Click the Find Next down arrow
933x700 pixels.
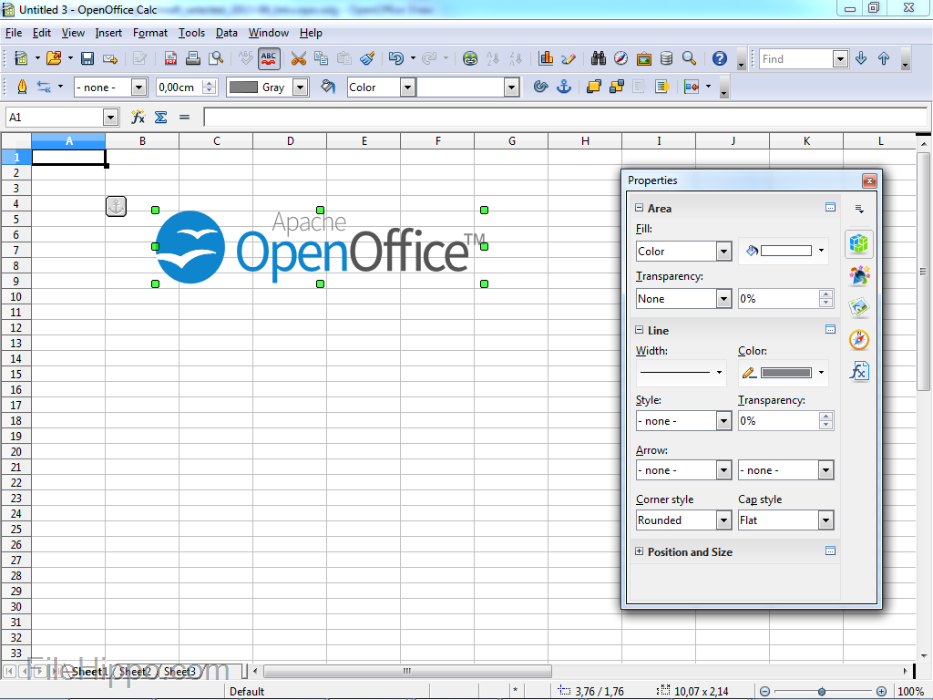tap(860, 58)
